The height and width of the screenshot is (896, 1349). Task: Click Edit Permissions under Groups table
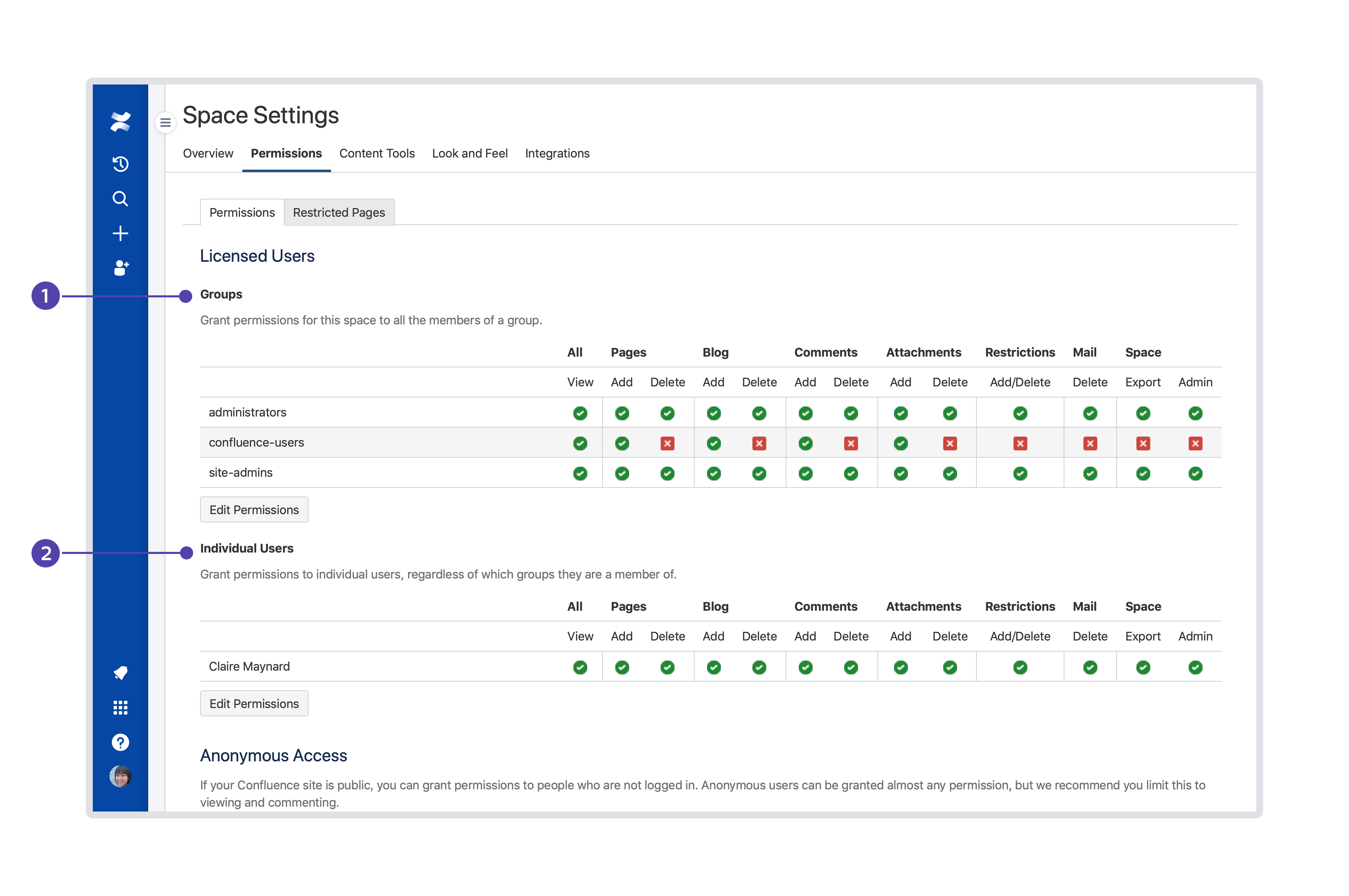coord(254,510)
